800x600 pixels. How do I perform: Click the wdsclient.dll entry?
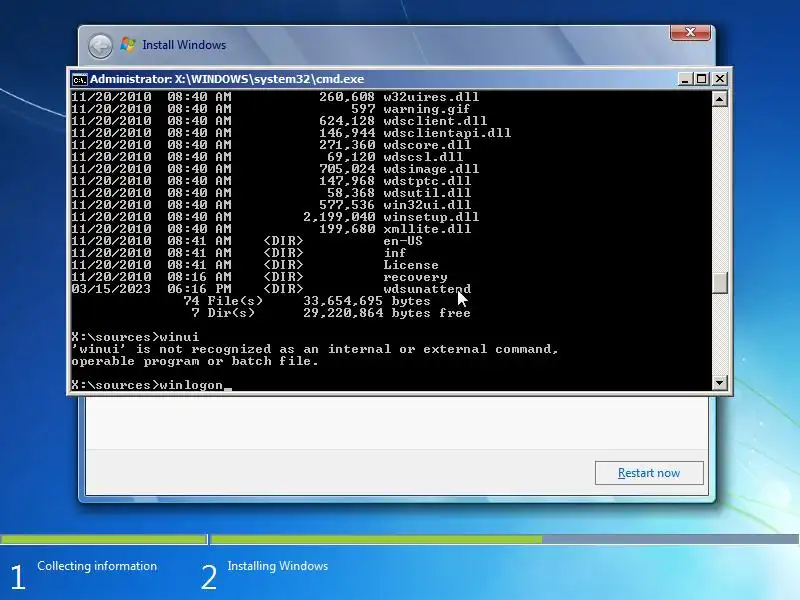435,121
